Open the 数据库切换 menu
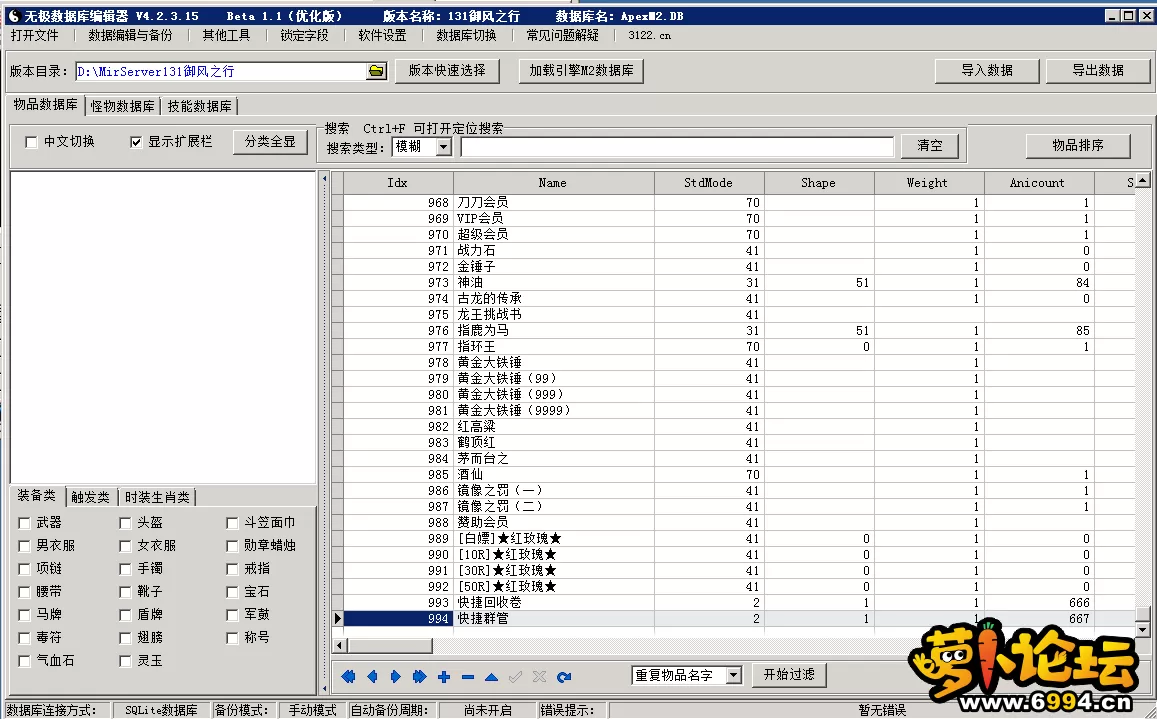 (466, 35)
